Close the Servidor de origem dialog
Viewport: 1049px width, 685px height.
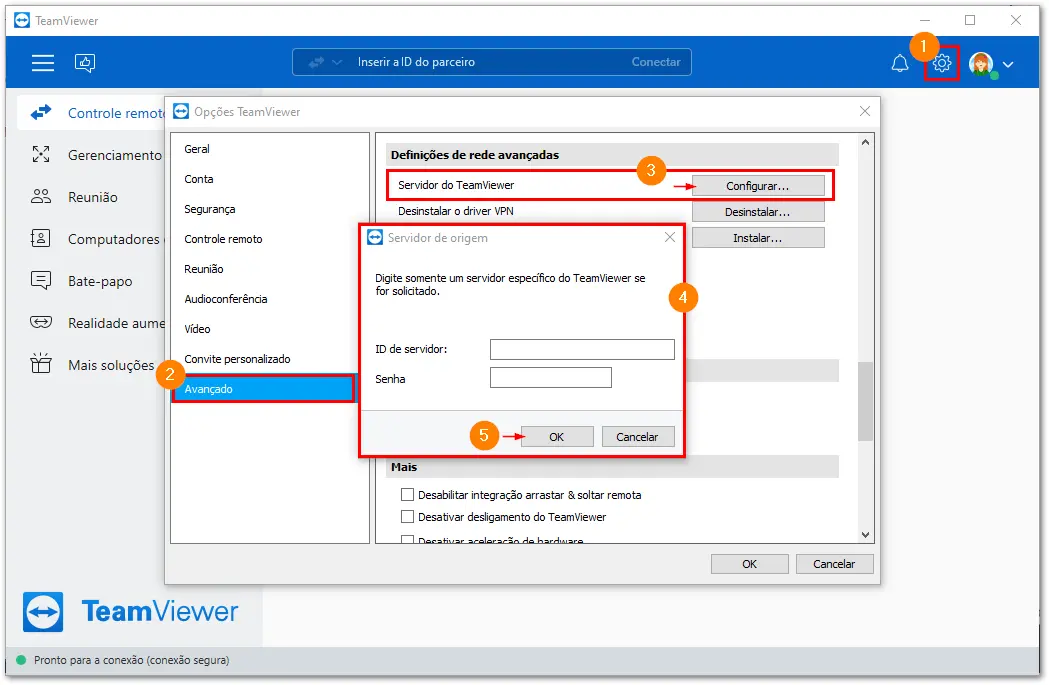point(670,237)
